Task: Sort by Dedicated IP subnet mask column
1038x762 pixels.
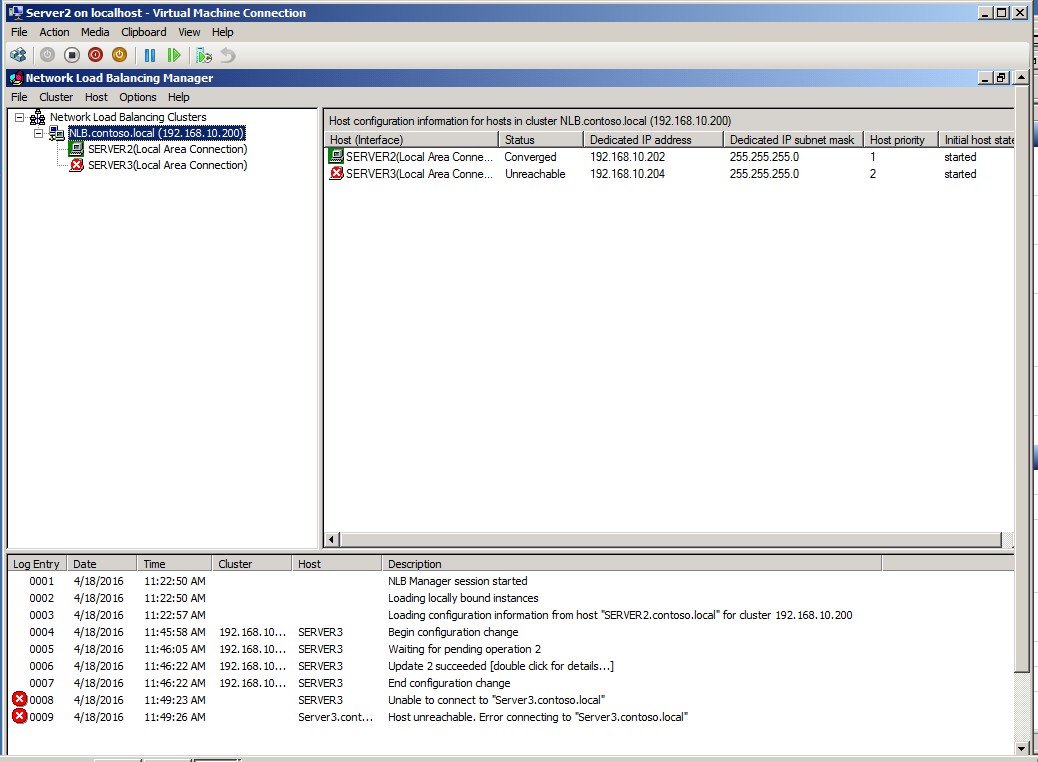Action: click(793, 140)
